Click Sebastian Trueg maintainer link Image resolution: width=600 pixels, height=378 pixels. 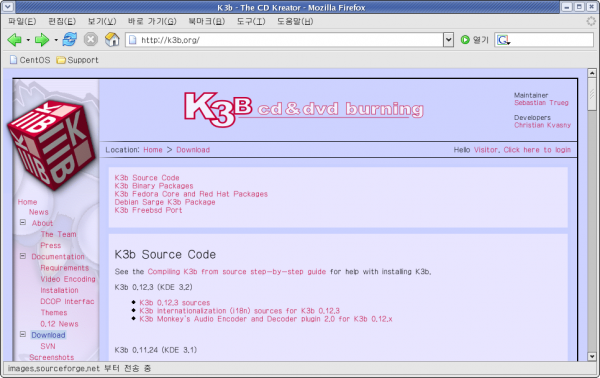point(541,103)
